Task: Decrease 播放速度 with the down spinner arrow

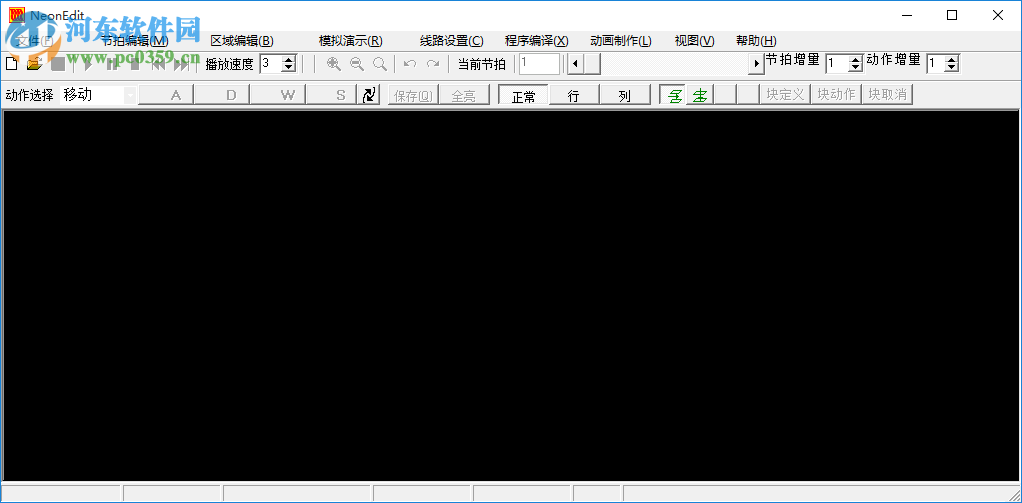Action: (x=289, y=68)
